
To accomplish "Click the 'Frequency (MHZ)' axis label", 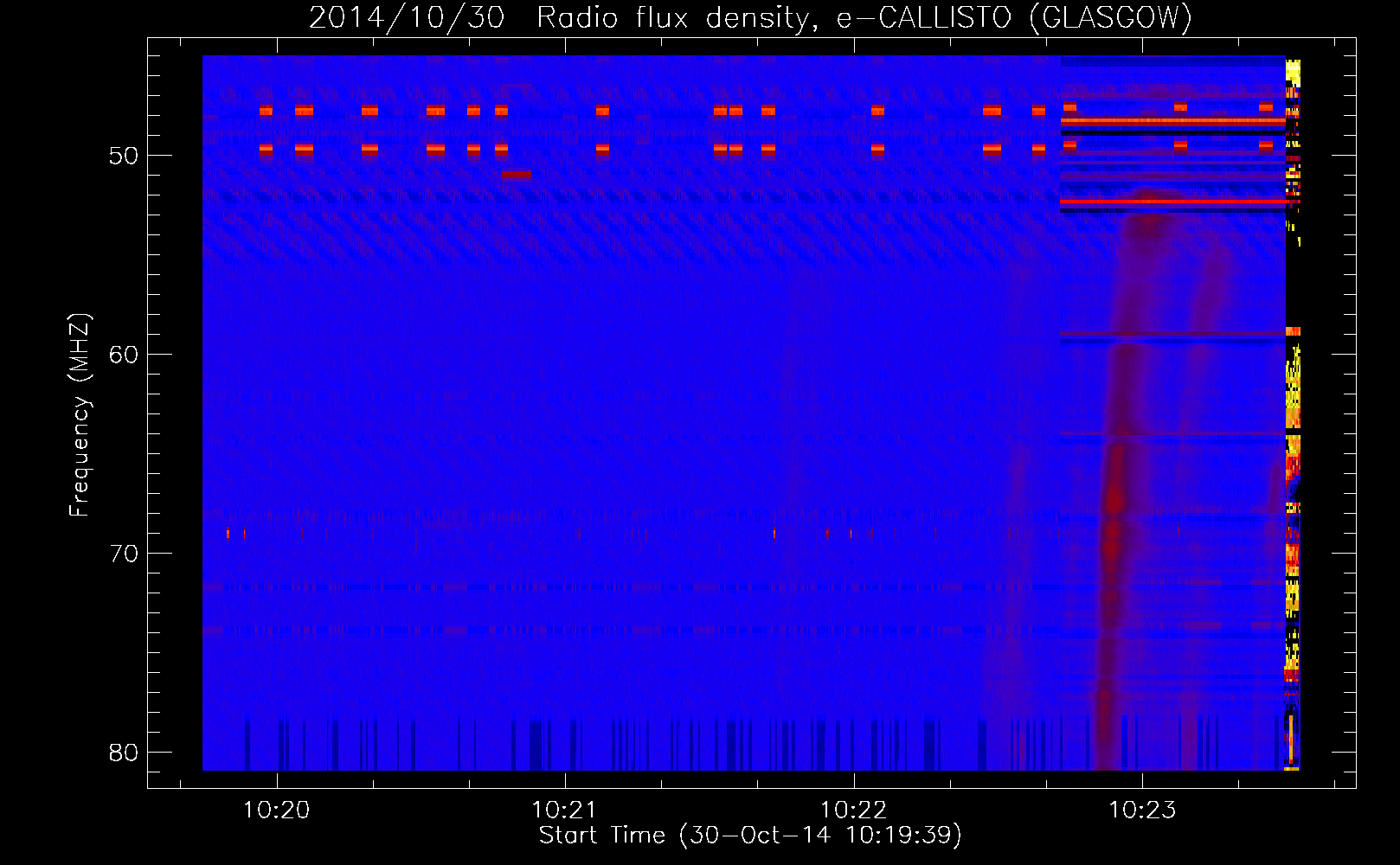I will tap(80, 415).
